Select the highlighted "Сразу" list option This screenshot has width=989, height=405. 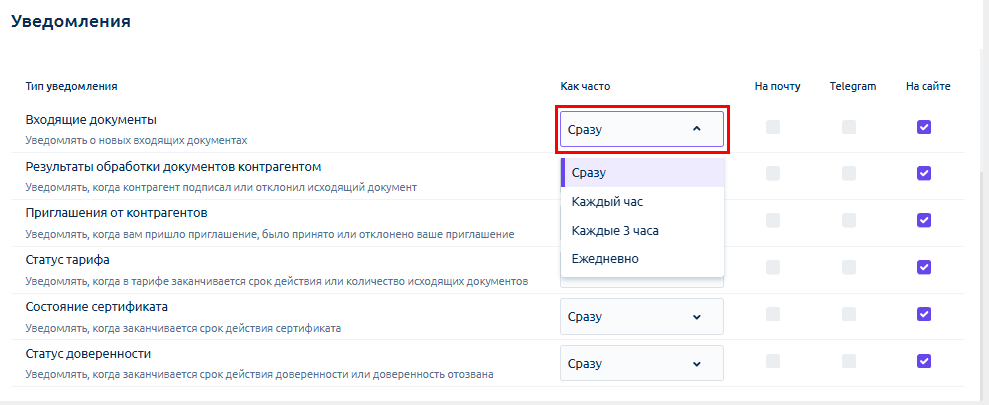point(589,173)
